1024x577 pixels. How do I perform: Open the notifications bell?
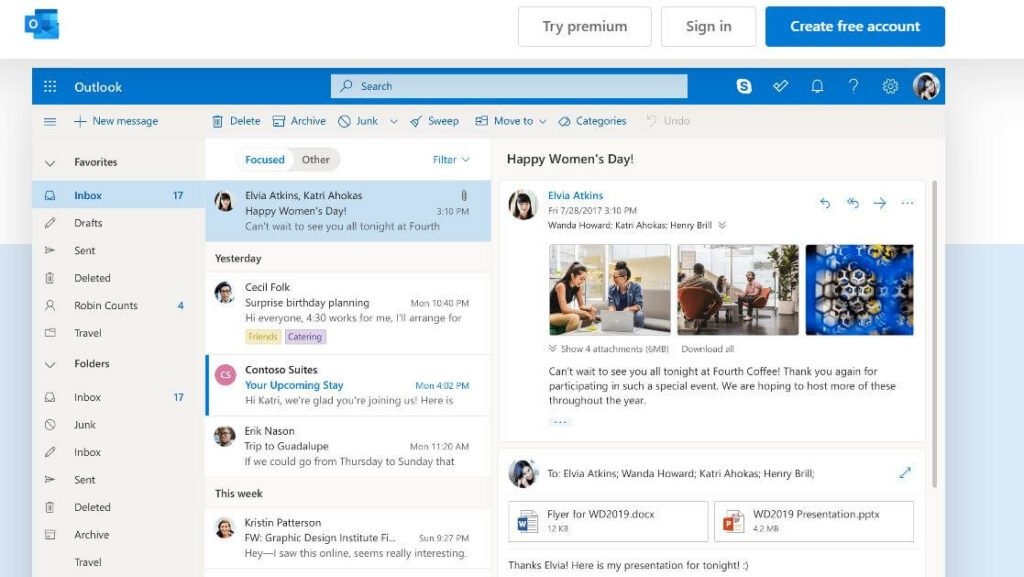pyautogui.click(x=817, y=86)
